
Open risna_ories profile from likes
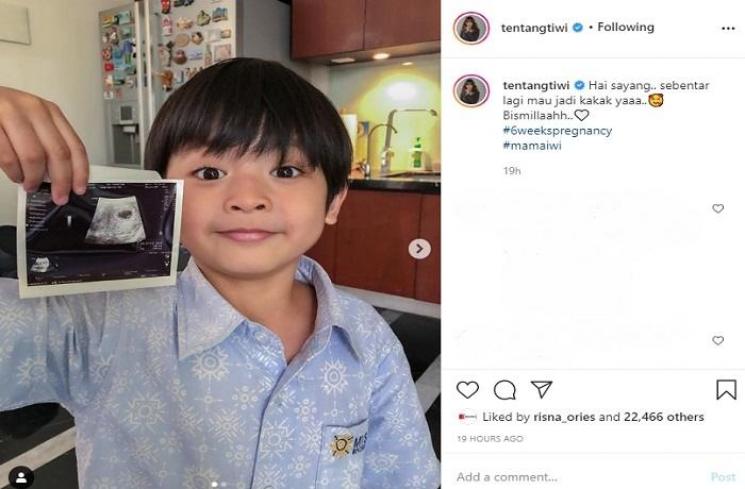point(564,417)
